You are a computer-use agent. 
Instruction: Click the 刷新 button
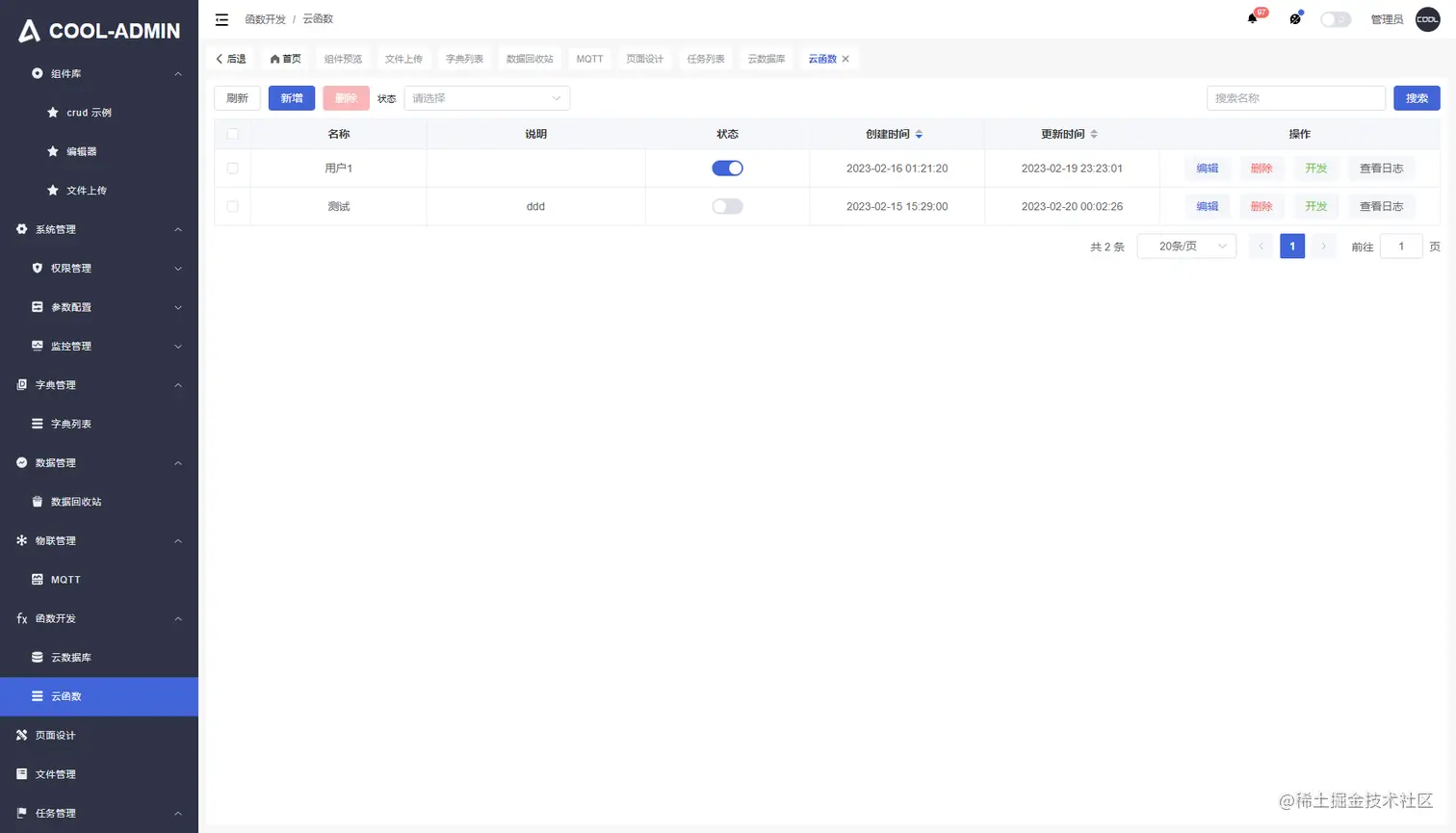pyautogui.click(x=237, y=98)
